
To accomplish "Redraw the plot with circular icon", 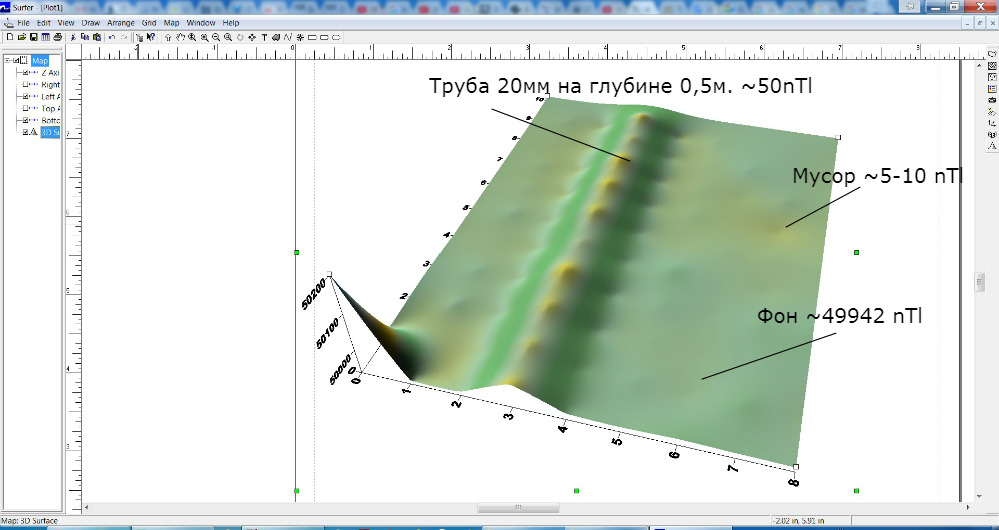I will coord(240,38).
